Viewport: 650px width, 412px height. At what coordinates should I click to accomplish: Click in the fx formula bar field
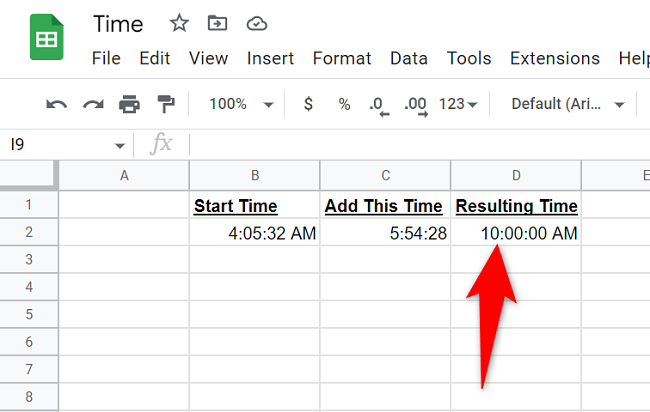(x=420, y=144)
